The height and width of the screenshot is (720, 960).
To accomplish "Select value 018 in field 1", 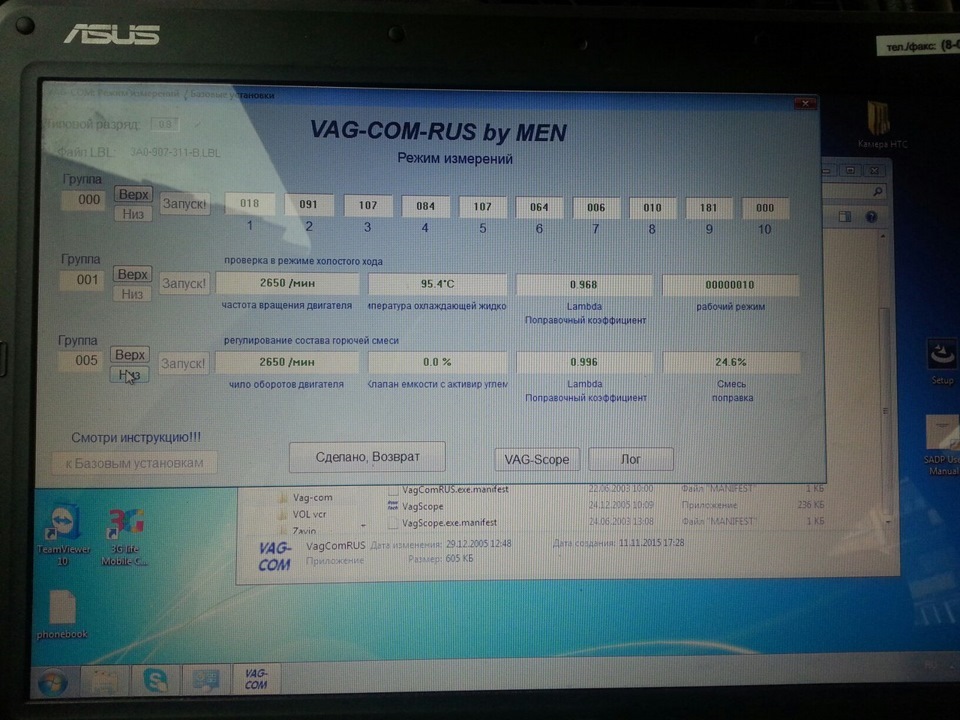I will click(x=249, y=203).
